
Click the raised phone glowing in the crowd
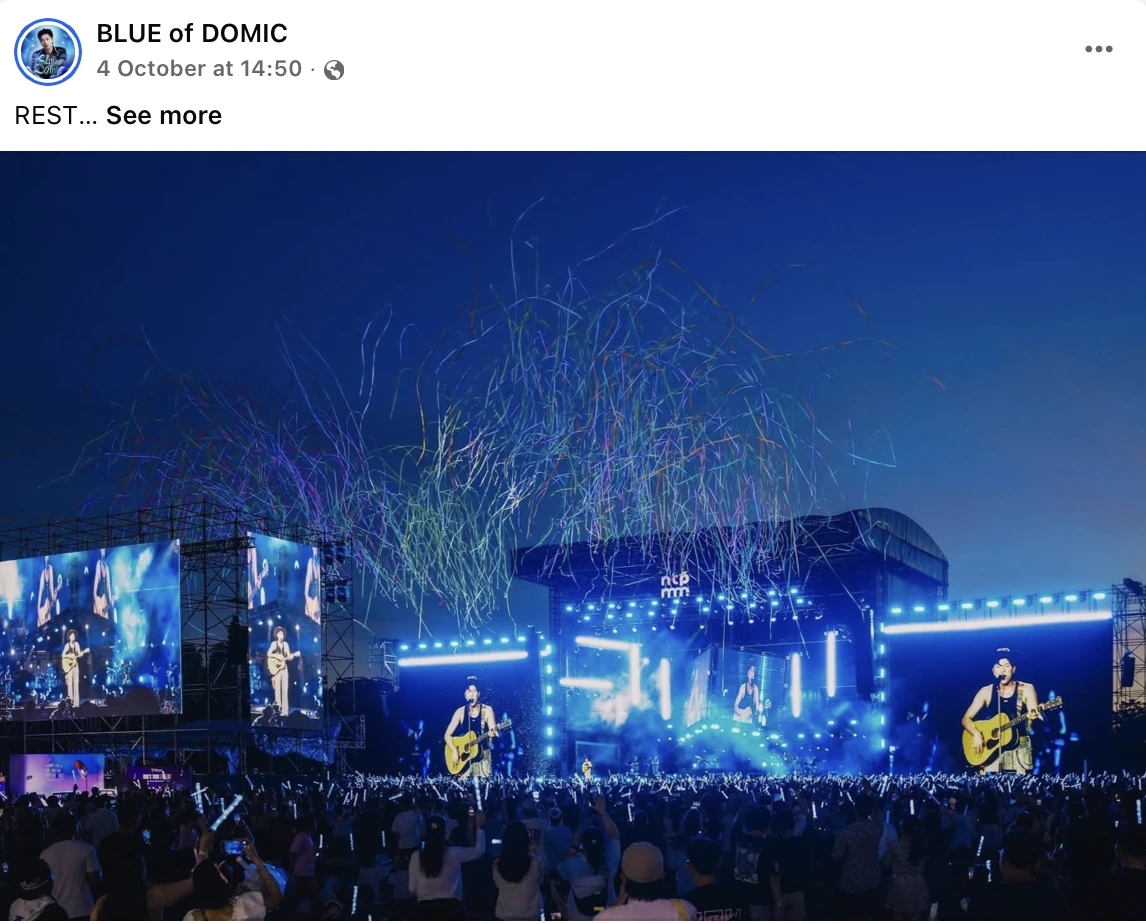(234, 847)
